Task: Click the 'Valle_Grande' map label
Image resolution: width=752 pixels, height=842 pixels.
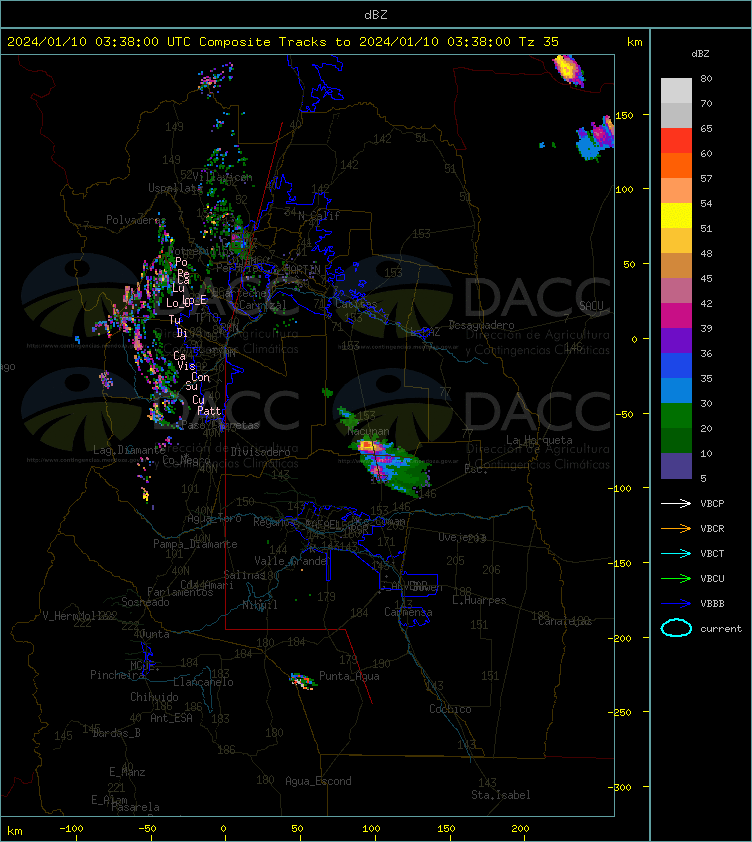Action: tap(291, 561)
